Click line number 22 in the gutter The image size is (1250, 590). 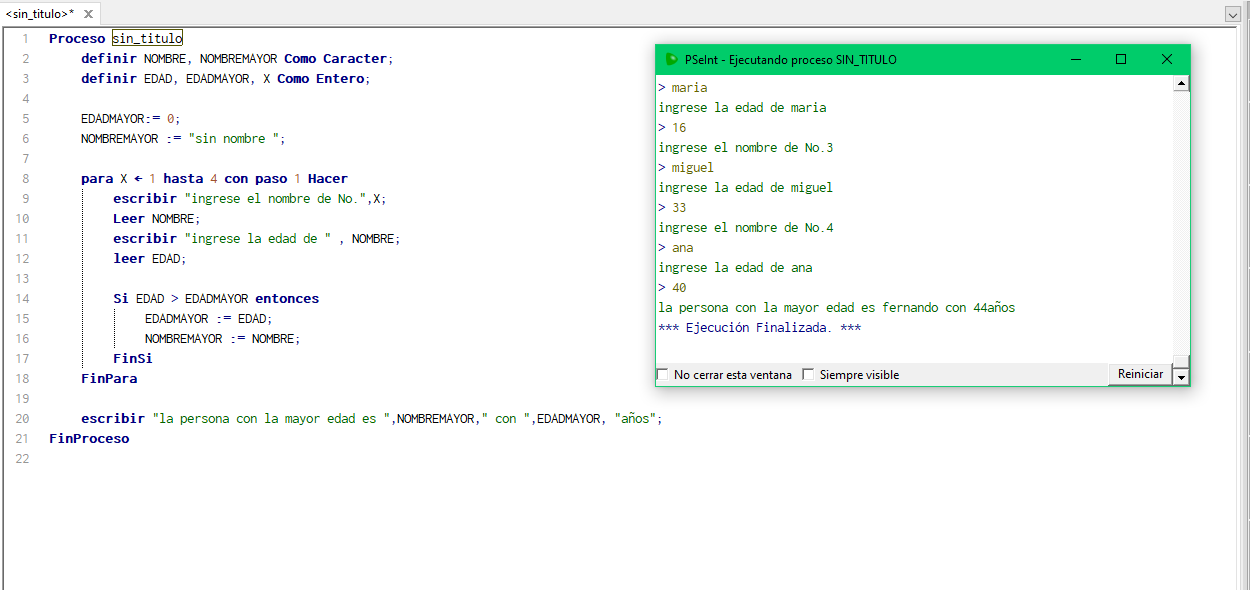click(23, 458)
